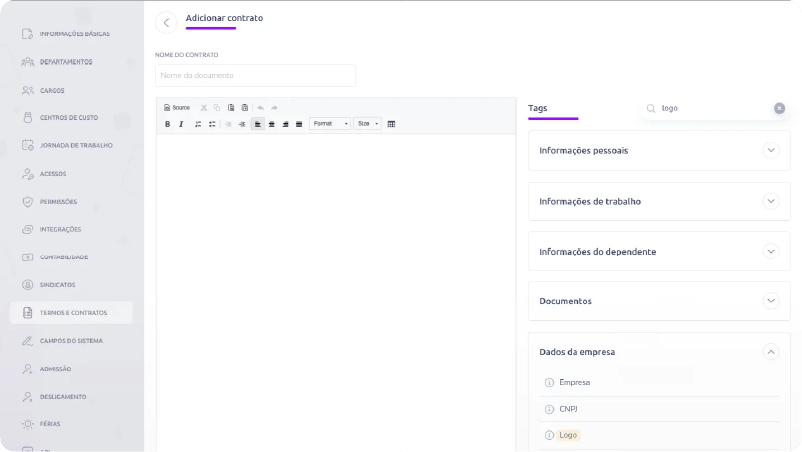Open the Size dropdown
Image resolution: width=802 pixels, height=452 pixels.
pyautogui.click(x=367, y=124)
